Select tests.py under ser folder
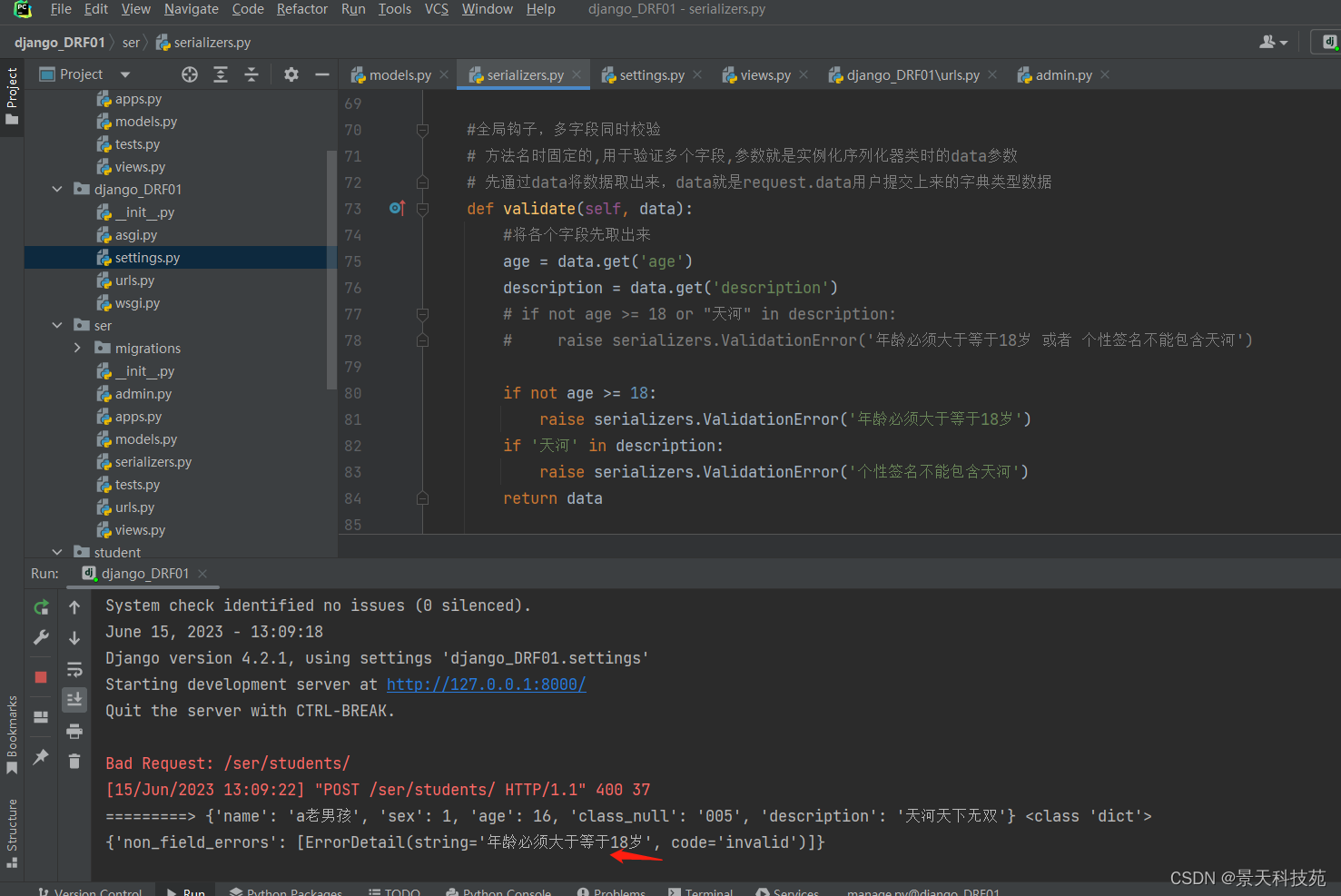Screen dimensions: 1341x896 [x=137, y=485]
